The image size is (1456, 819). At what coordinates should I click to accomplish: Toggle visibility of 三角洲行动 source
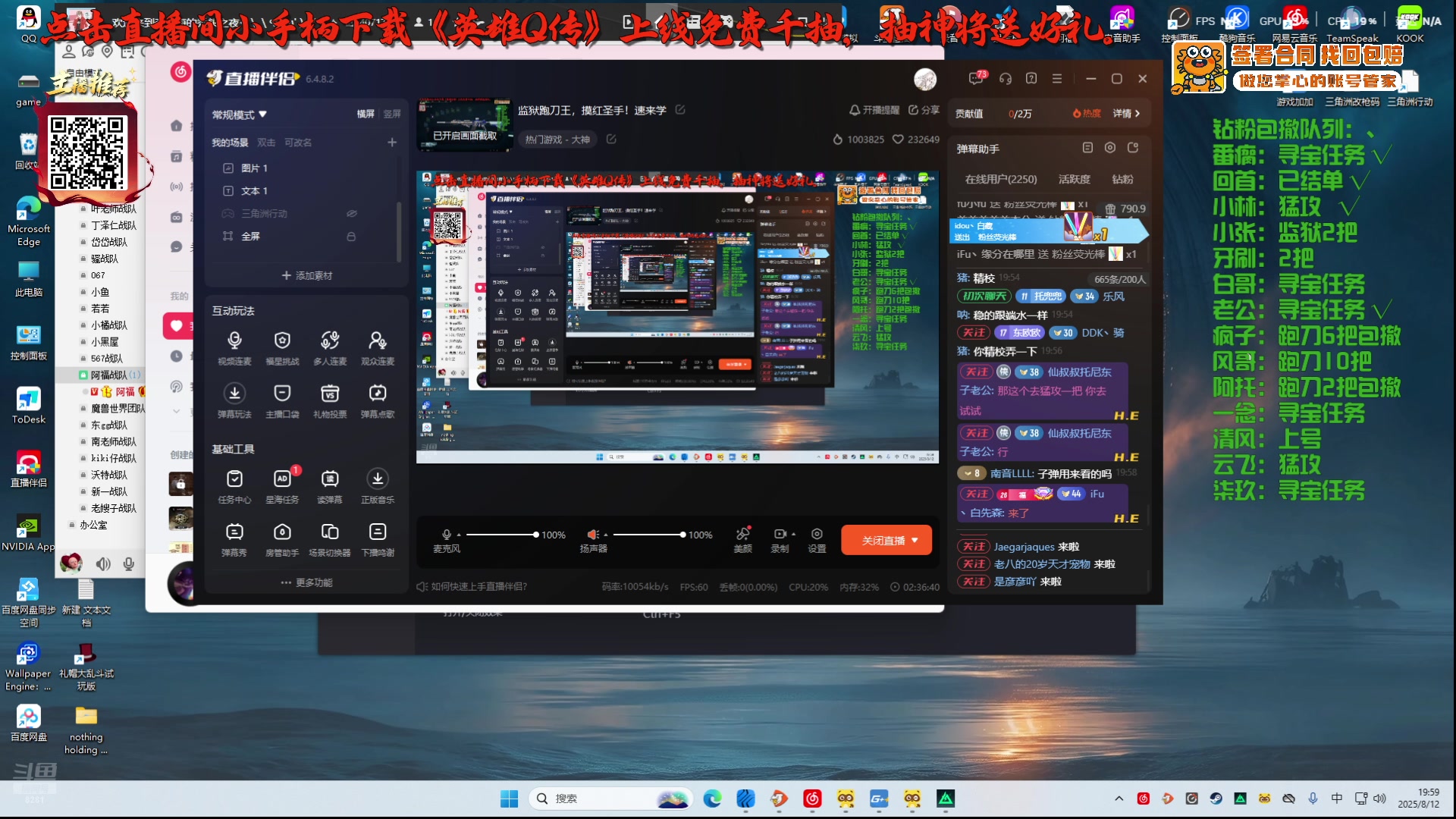[352, 214]
